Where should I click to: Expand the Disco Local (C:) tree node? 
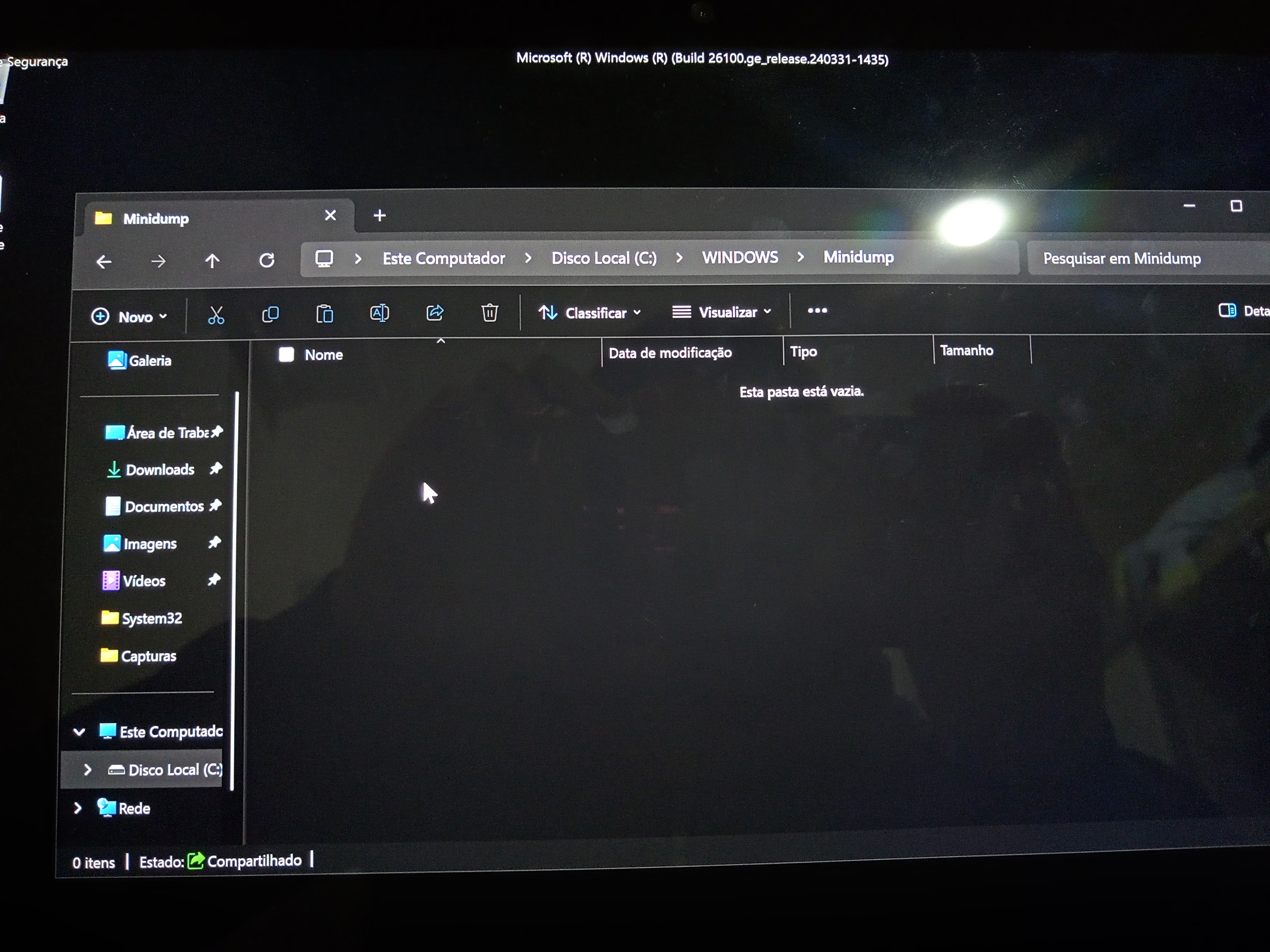click(87, 770)
